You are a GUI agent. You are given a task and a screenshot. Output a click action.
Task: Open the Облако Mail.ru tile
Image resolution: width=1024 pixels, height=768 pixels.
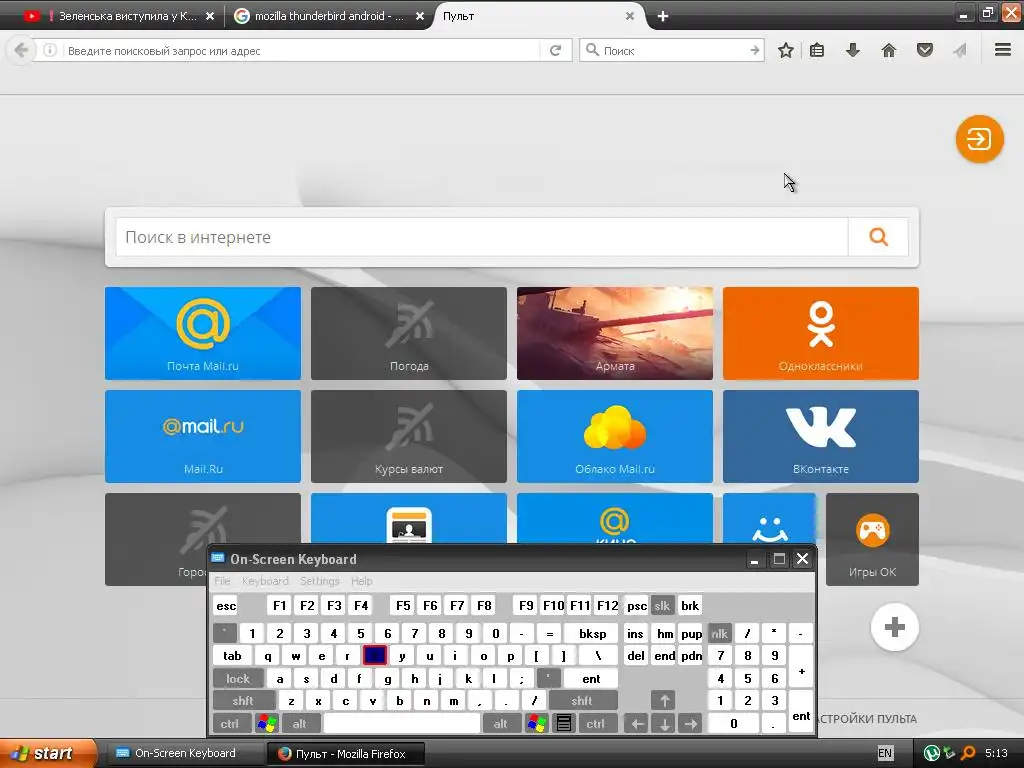615,436
